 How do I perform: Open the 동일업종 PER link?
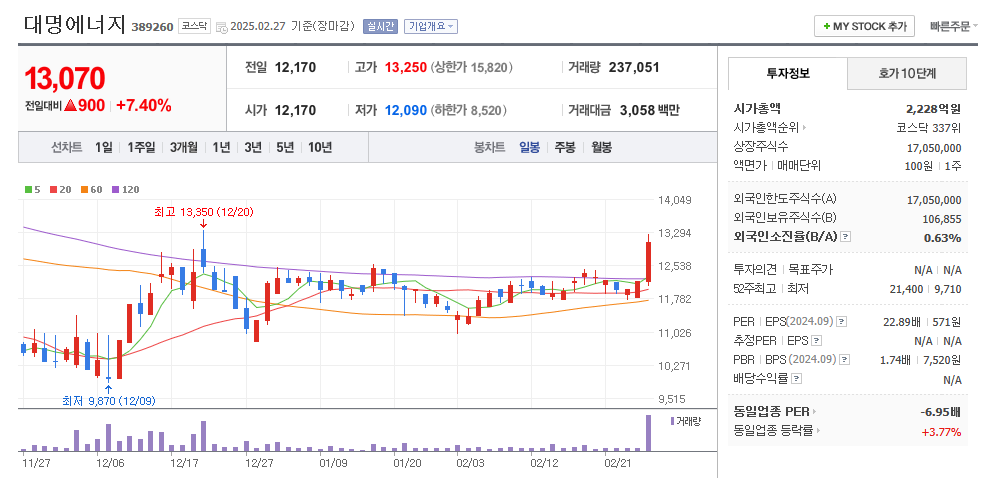[775, 412]
